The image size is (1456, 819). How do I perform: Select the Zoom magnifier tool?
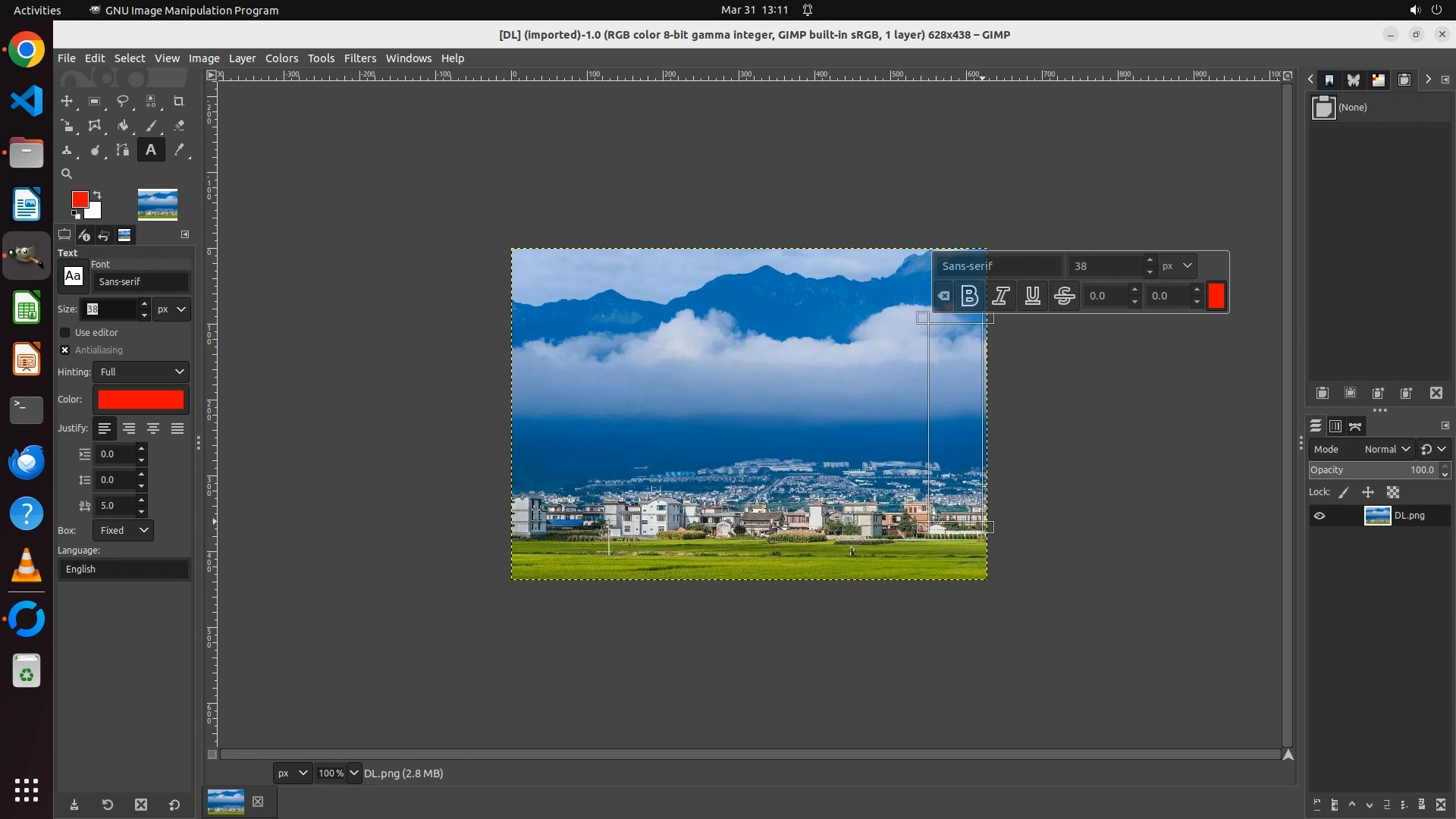point(67,174)
